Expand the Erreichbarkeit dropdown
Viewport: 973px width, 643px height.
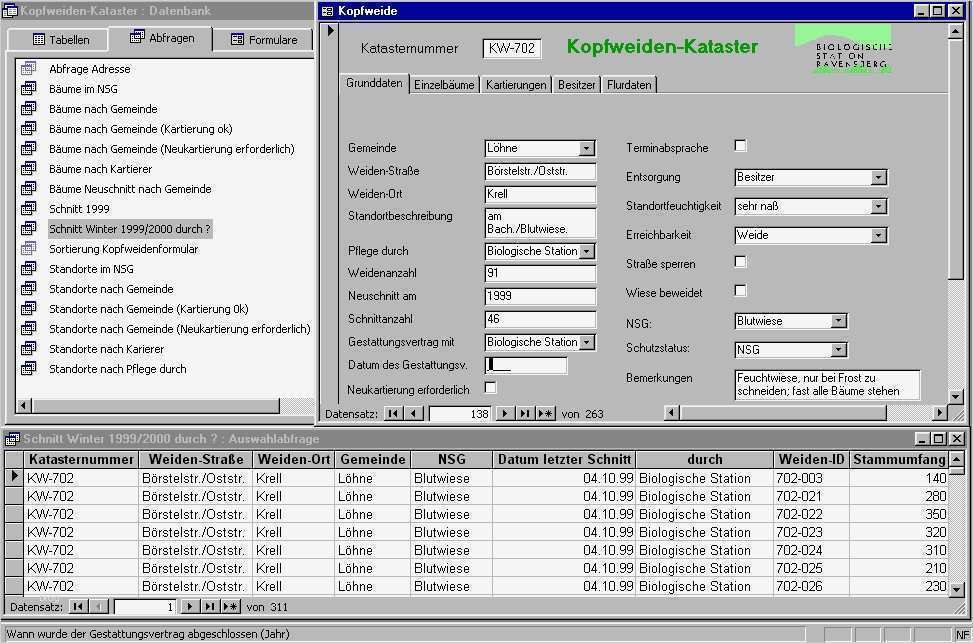878,236
